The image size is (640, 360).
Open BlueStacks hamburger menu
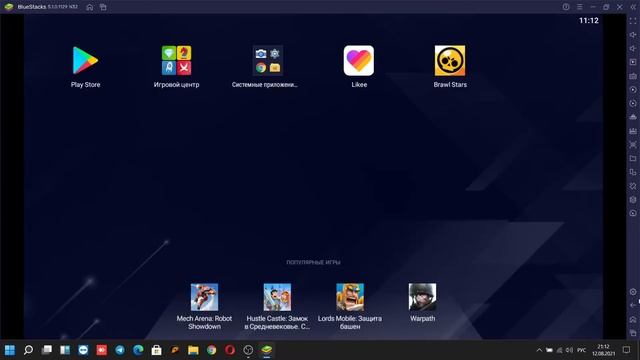tap(580, 7)
